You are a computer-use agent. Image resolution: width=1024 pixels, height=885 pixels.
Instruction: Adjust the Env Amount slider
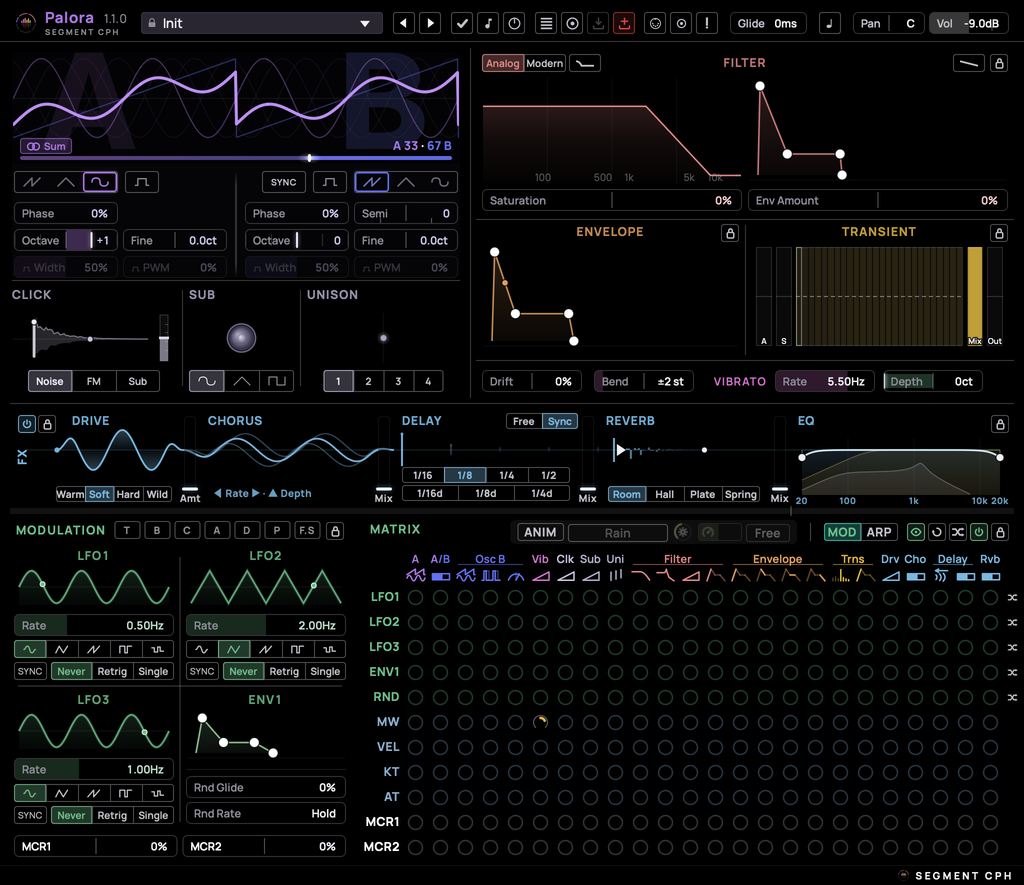[877, 201]
